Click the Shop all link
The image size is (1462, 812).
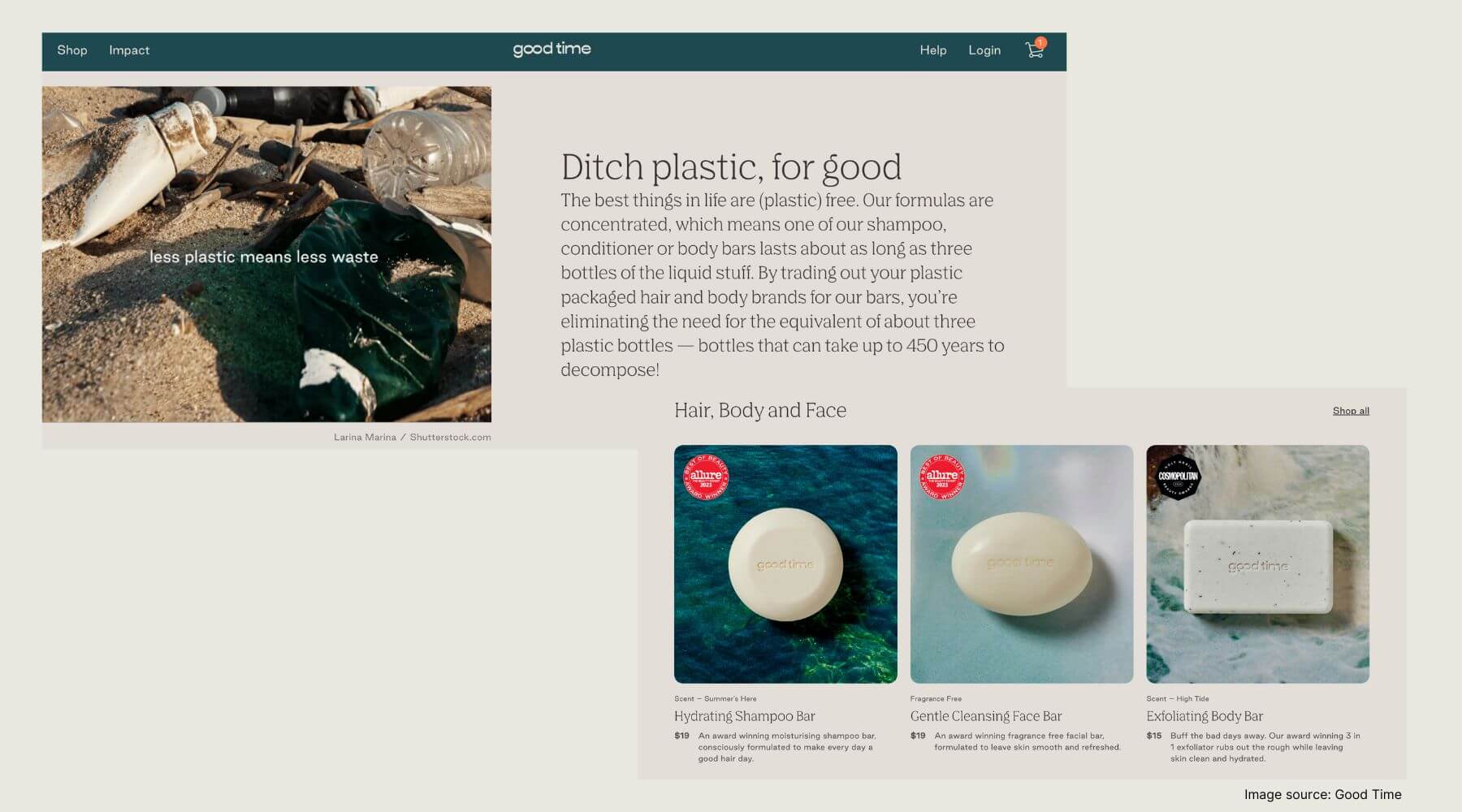pos(1351,411)
